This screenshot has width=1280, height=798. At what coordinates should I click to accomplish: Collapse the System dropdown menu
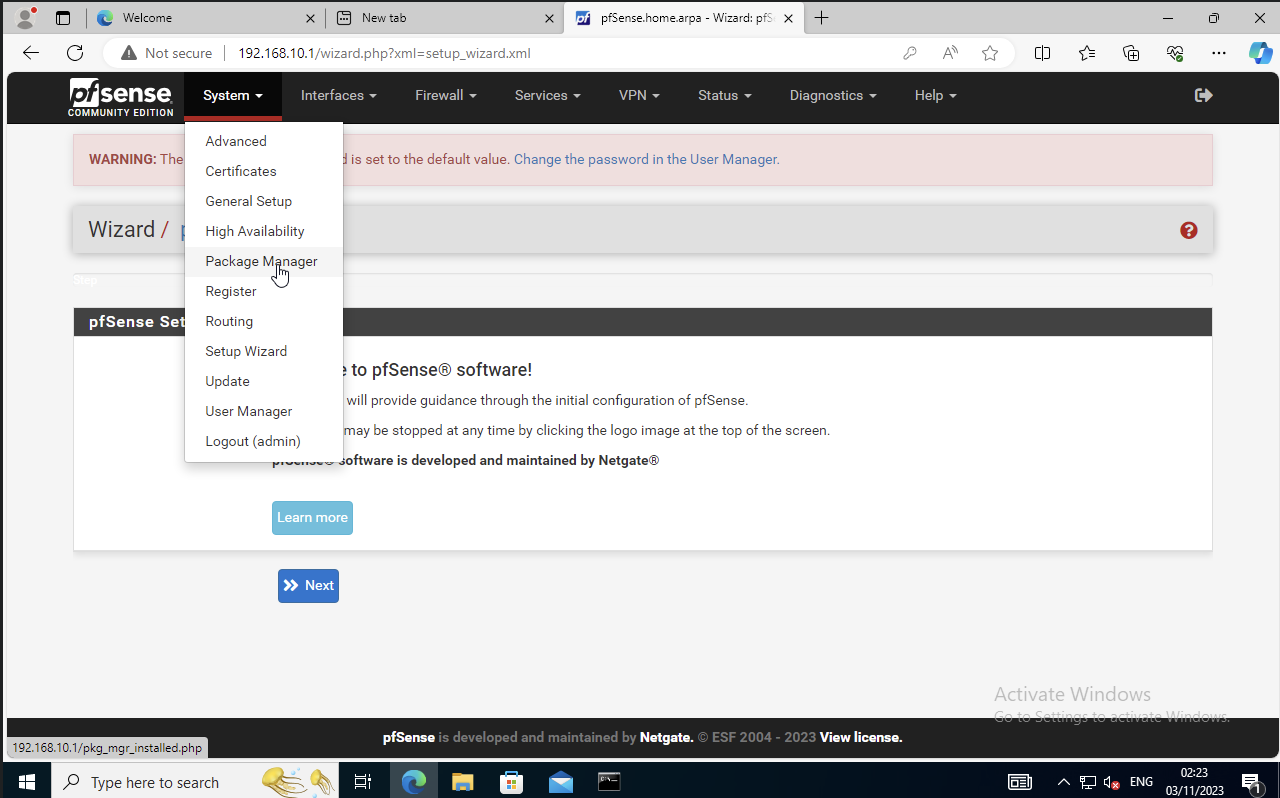click(x=233, y=95)
